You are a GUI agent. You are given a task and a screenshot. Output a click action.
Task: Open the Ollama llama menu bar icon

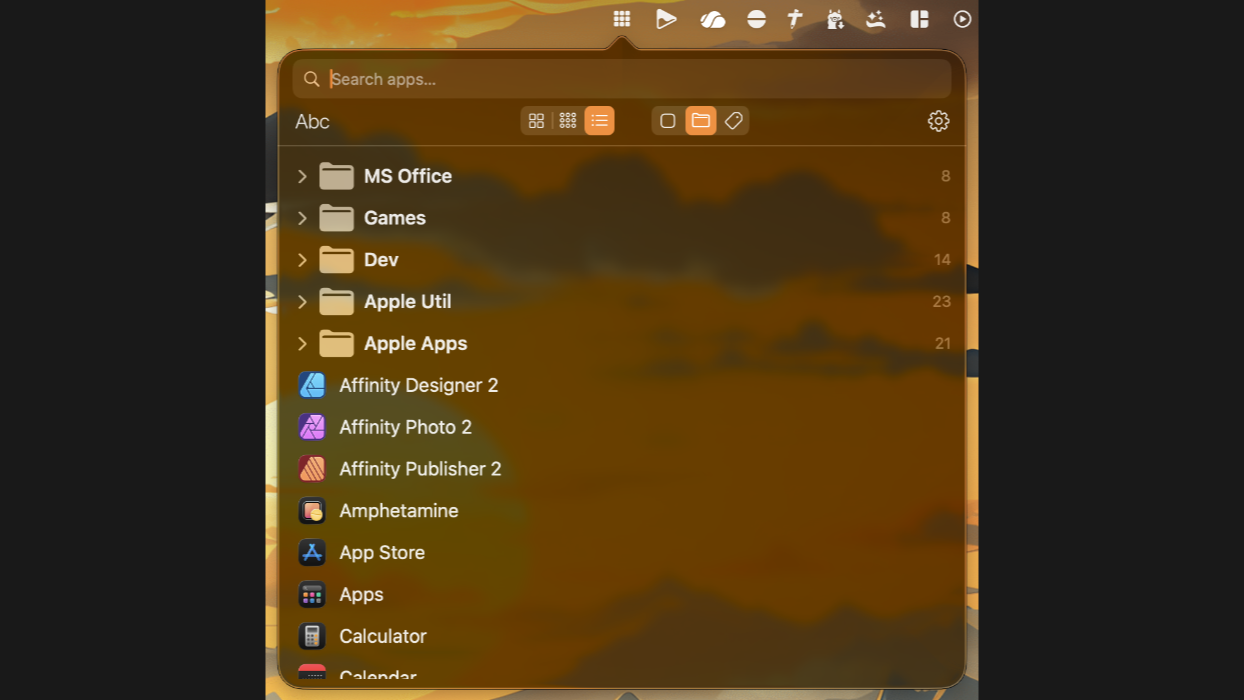[x=836, y=18]
